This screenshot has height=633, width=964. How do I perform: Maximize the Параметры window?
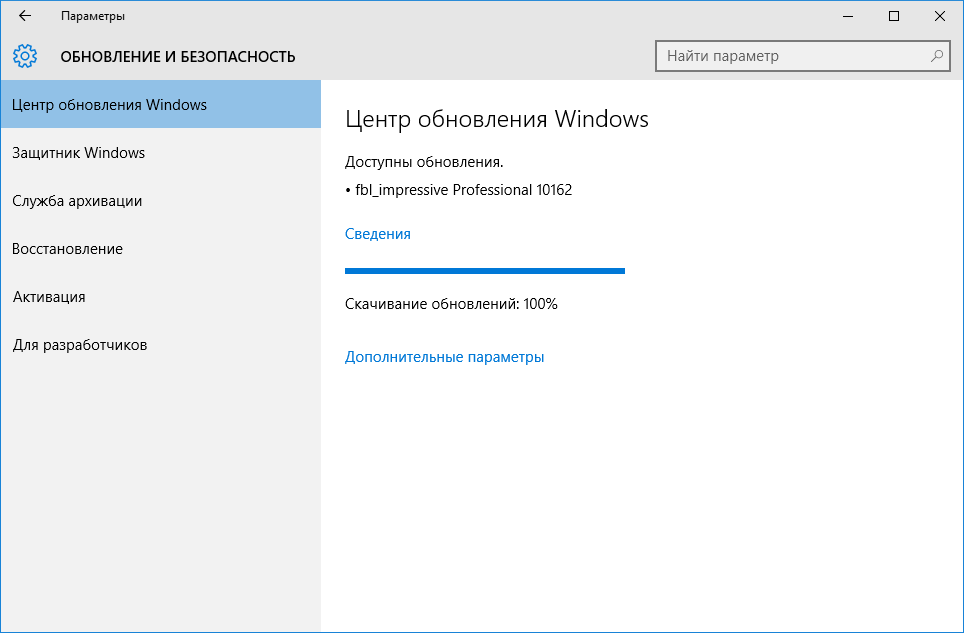click(894, 16)
